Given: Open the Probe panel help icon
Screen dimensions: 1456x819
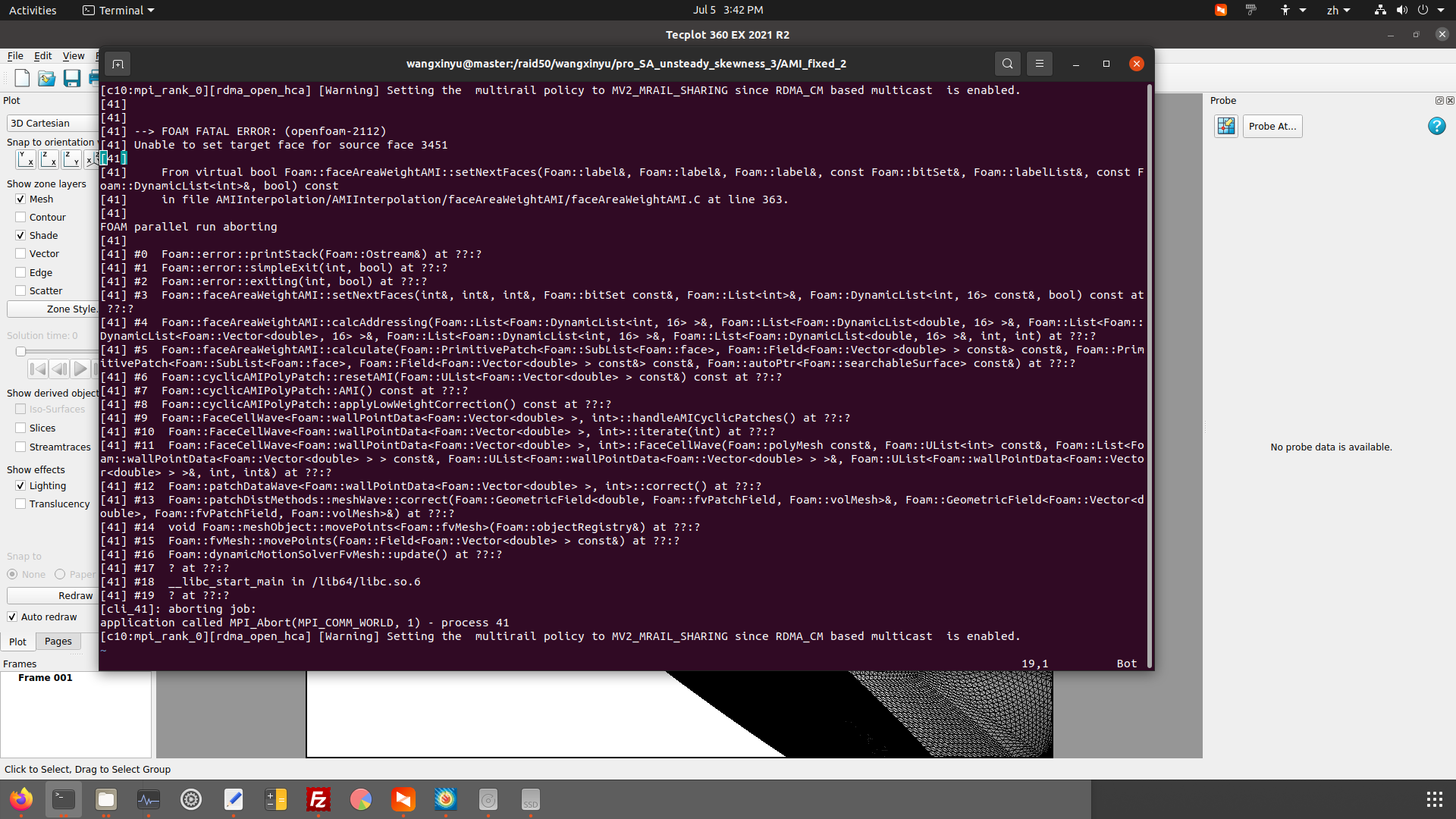Looking at the screenshot, I should click(x=1436, y=126).
